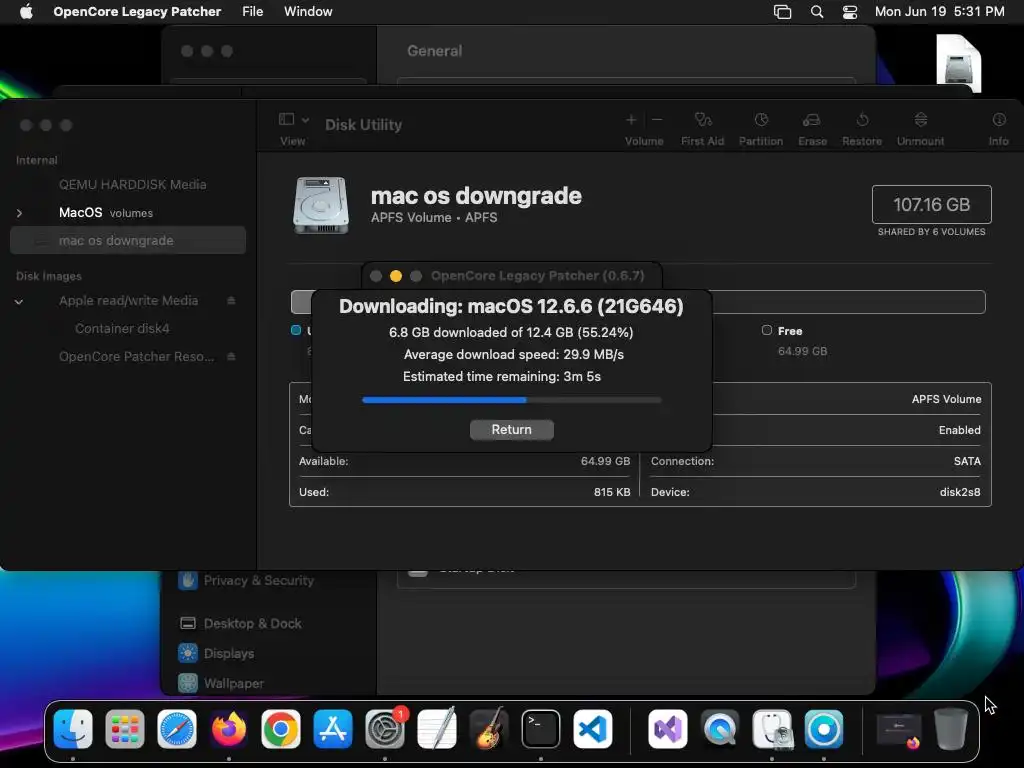Click the Remove Volume minus icon
The height and width of the screenshot is (768, 1024).
point(657,120)
